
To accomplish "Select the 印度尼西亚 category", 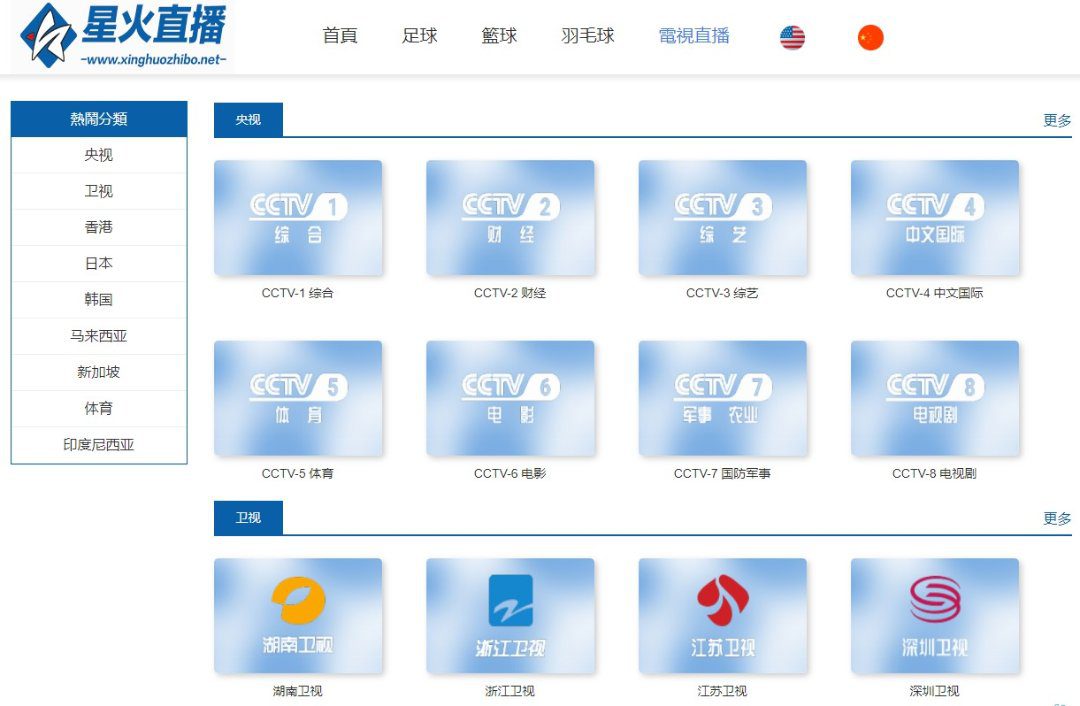I will (98, 444).
